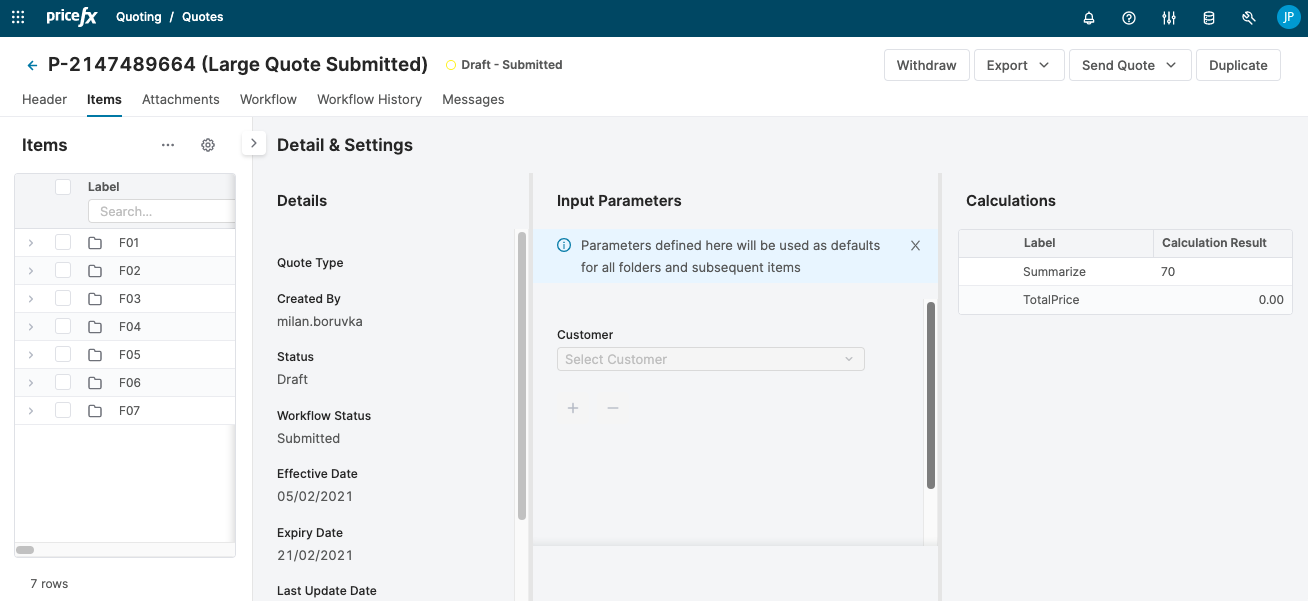Click the notifications bell icon
Screen dimensions: 1308x601
tap(1089, 17)
